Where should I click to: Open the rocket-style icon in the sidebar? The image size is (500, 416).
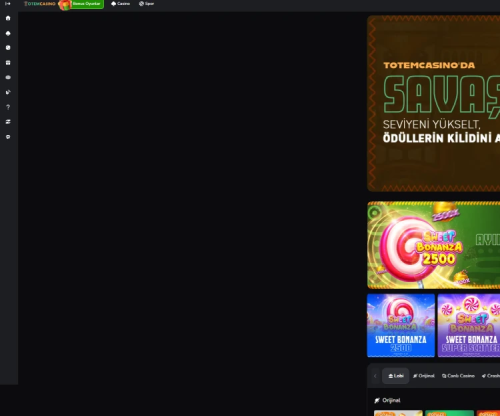click(x=8, y=92)
